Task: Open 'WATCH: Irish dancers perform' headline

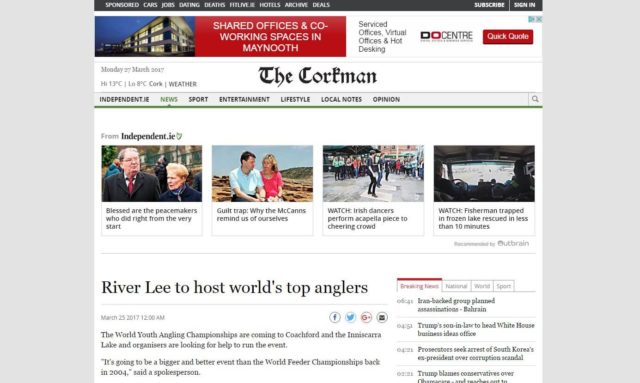Action: (367, 218)
